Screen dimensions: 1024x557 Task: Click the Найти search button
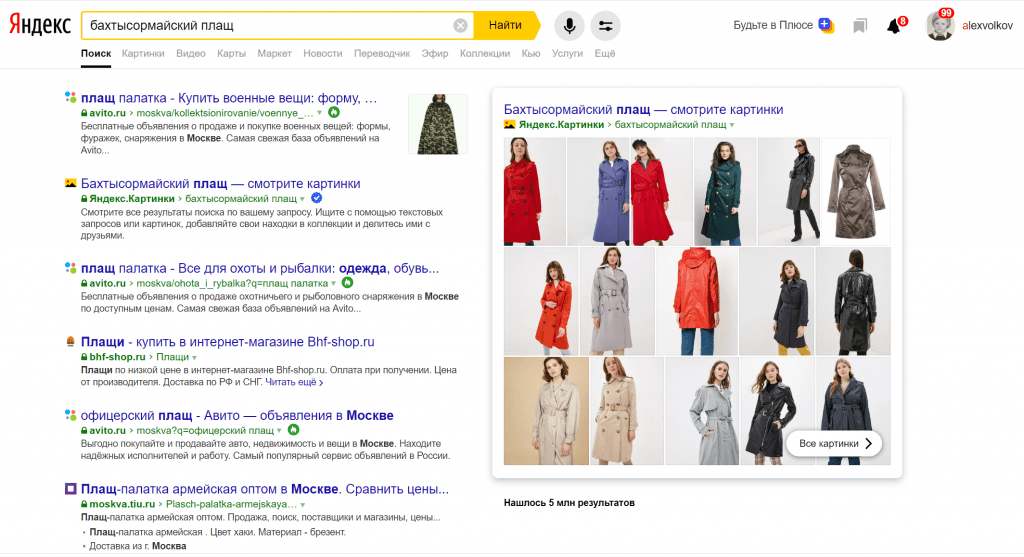[x=506, y=25]
